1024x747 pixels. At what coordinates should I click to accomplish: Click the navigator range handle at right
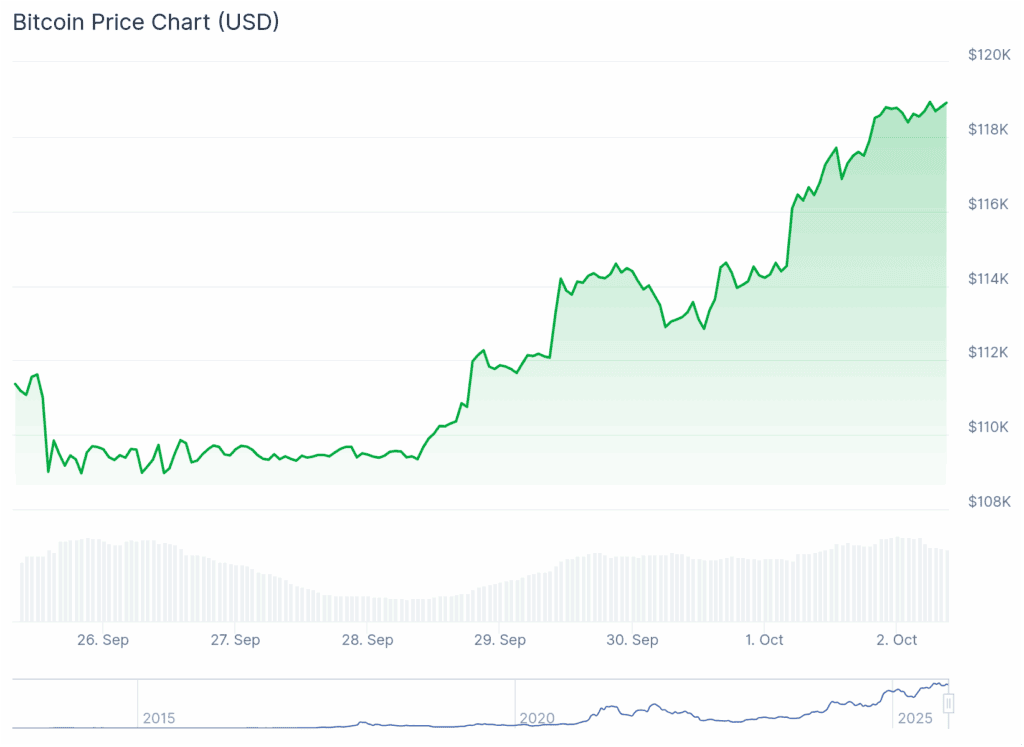tap(949, 704)
